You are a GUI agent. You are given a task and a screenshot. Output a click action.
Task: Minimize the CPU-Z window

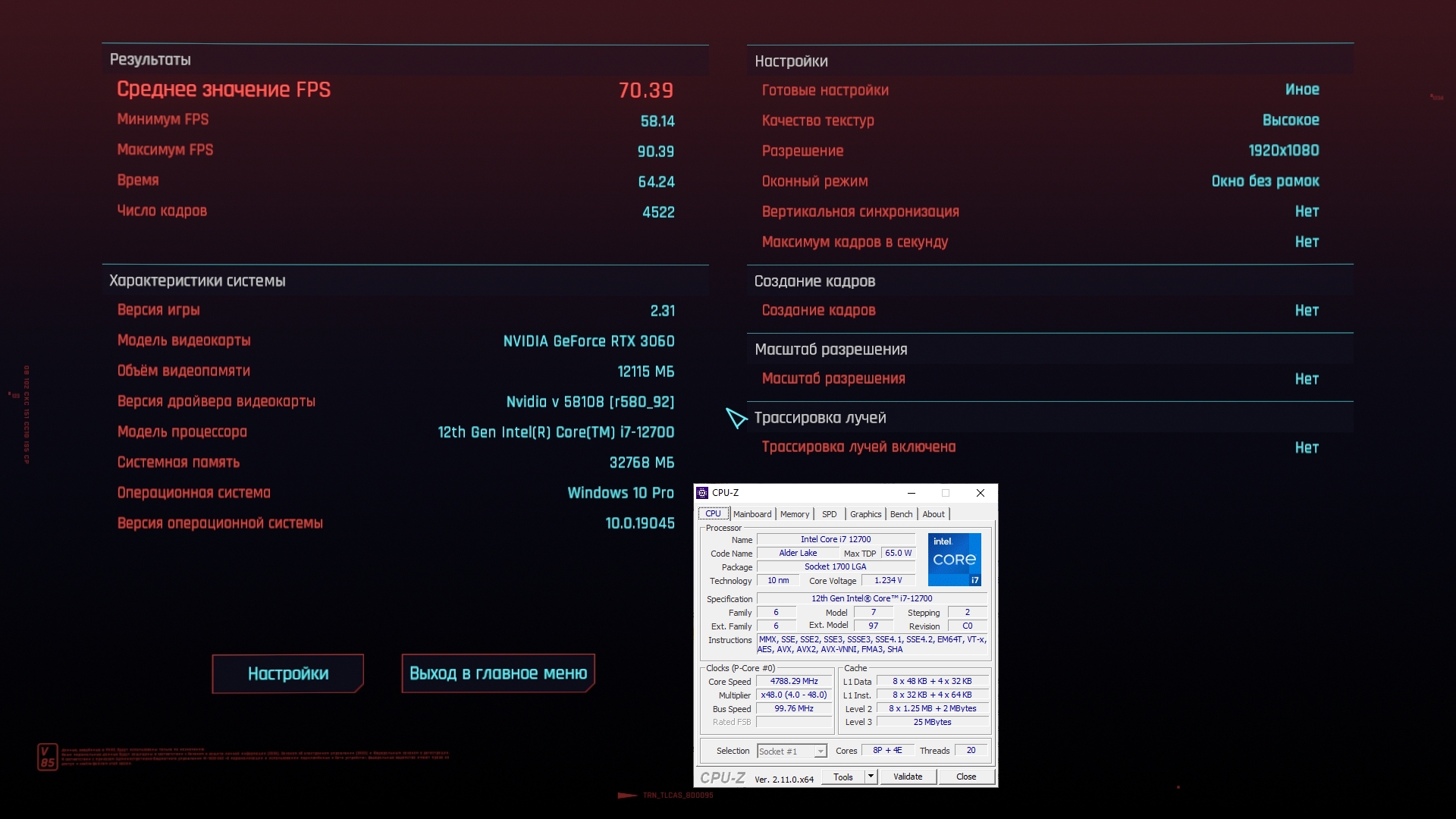pos(912,493)
